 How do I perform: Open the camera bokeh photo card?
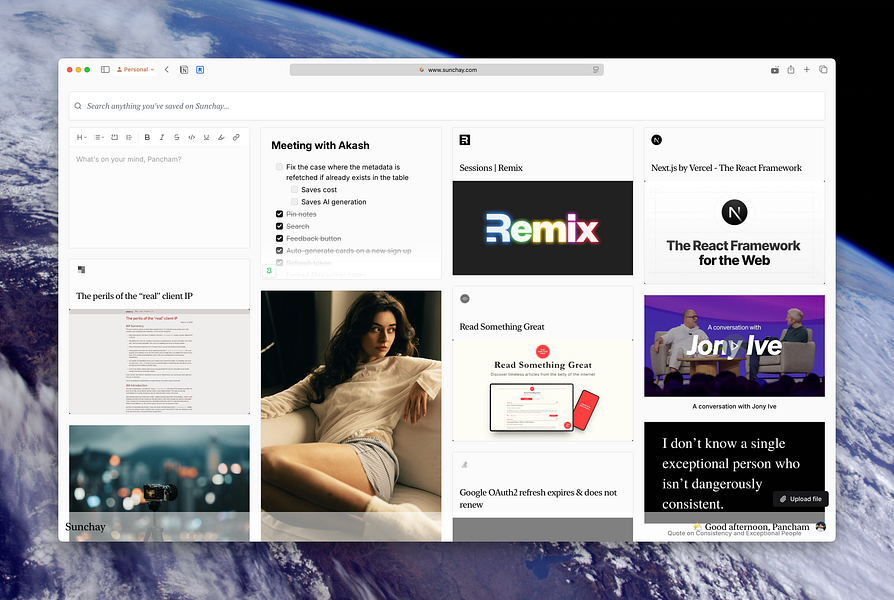[159, 483]
